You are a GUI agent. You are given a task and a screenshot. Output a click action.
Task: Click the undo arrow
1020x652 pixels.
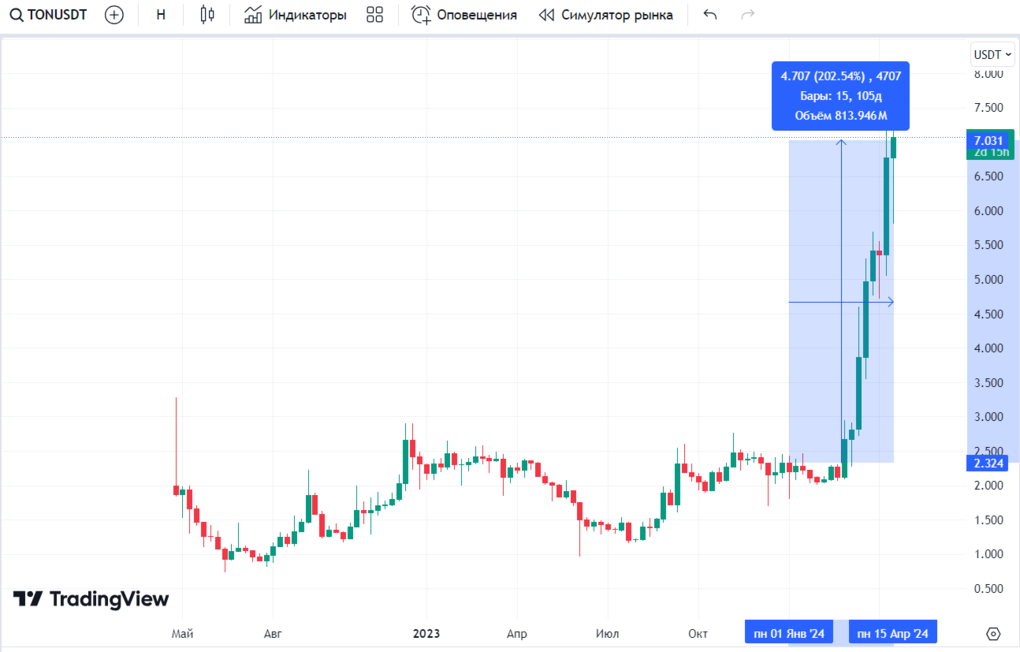coord(710,15)
